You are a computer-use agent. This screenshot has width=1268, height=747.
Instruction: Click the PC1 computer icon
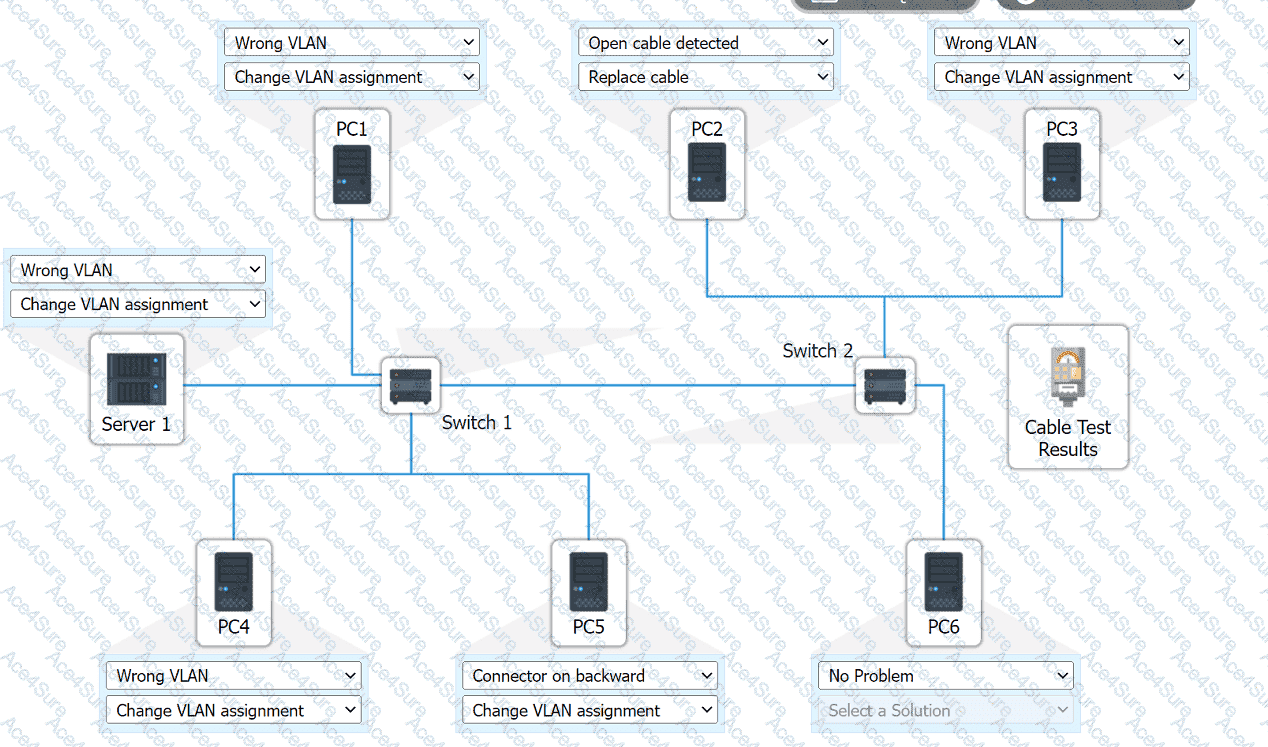tap(352, 175)
